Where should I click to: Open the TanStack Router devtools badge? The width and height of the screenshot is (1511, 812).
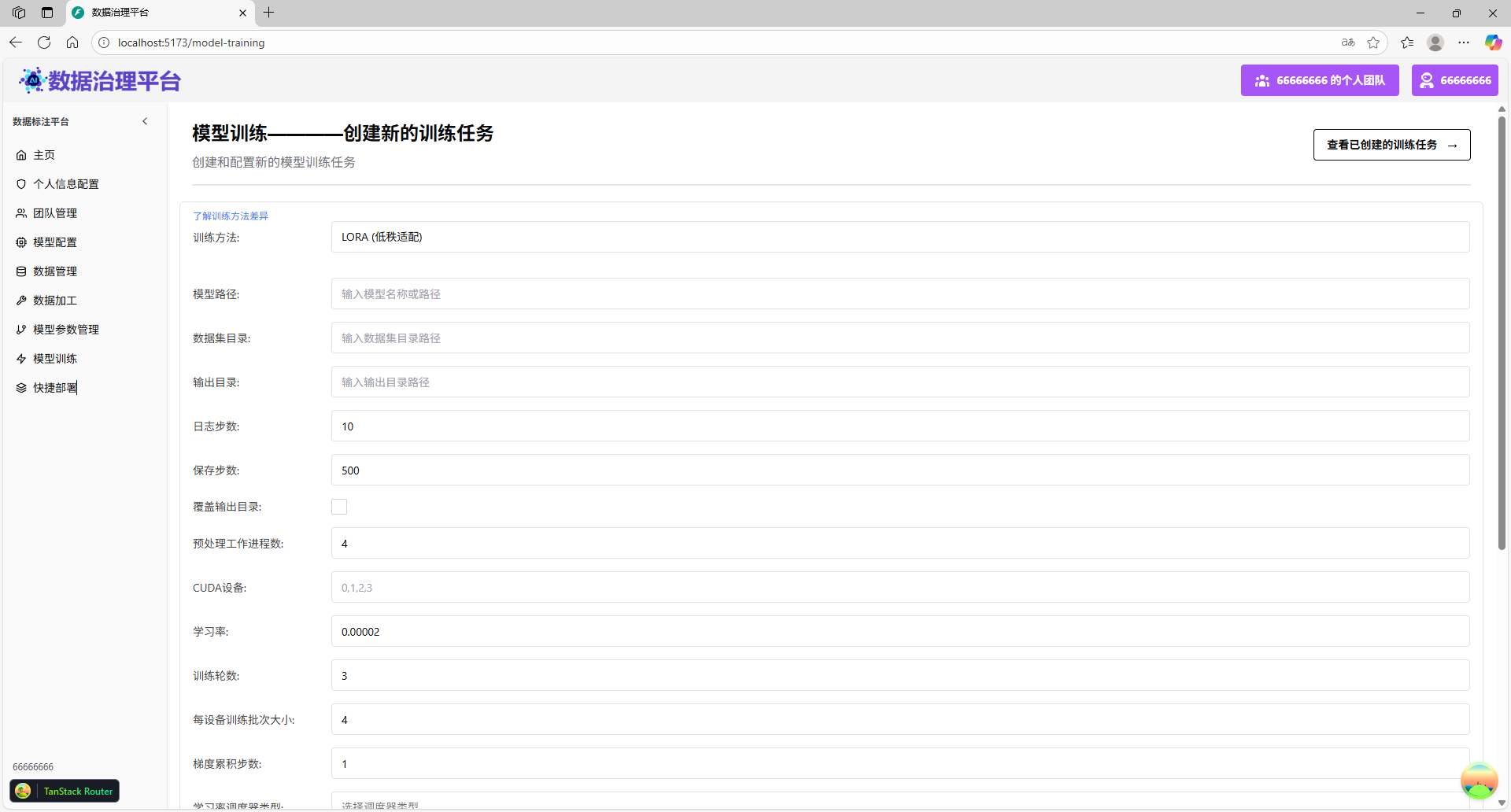[x=65, y=791]
